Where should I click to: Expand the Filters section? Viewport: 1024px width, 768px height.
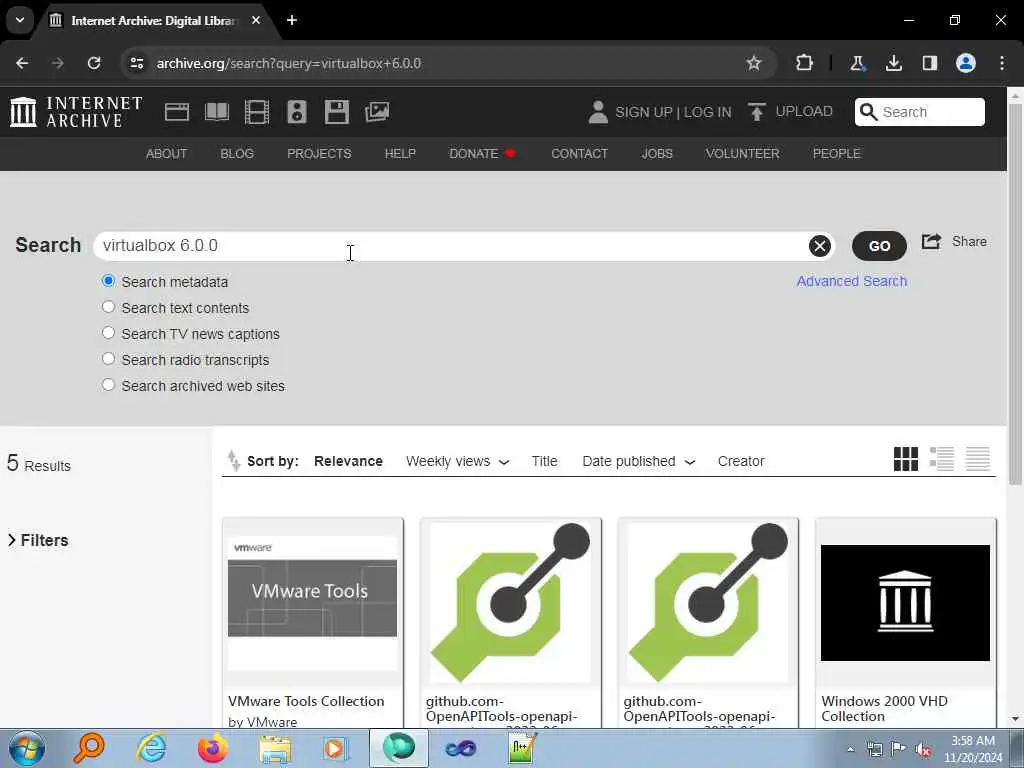38,540
